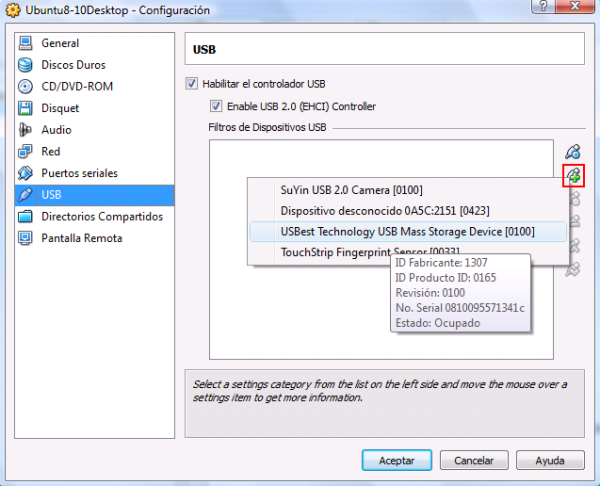This screenshot has height=486, width=600.
Task: Open Pantalla Remota settings
Action: pos(81,238)
